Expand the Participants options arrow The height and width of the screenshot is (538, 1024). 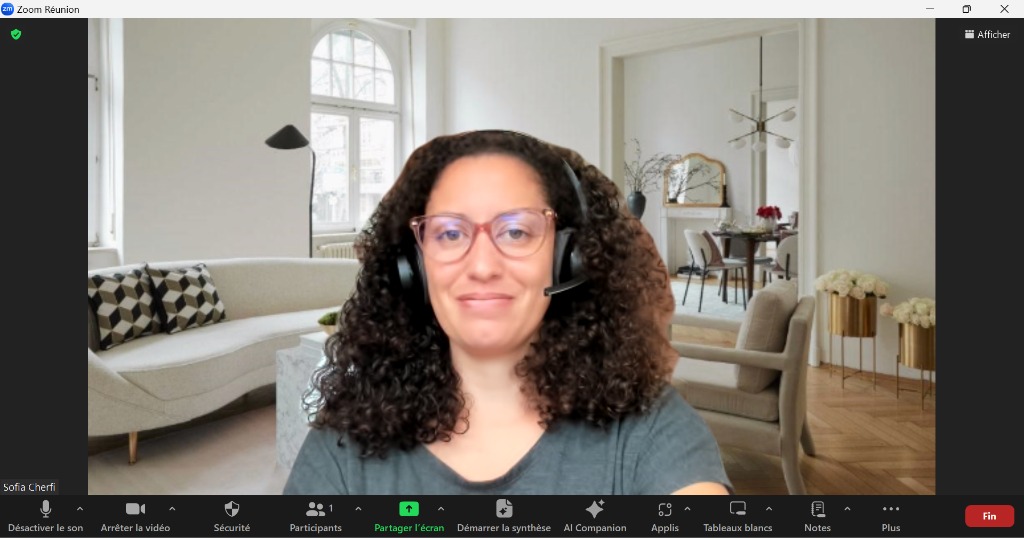[358, 508]
